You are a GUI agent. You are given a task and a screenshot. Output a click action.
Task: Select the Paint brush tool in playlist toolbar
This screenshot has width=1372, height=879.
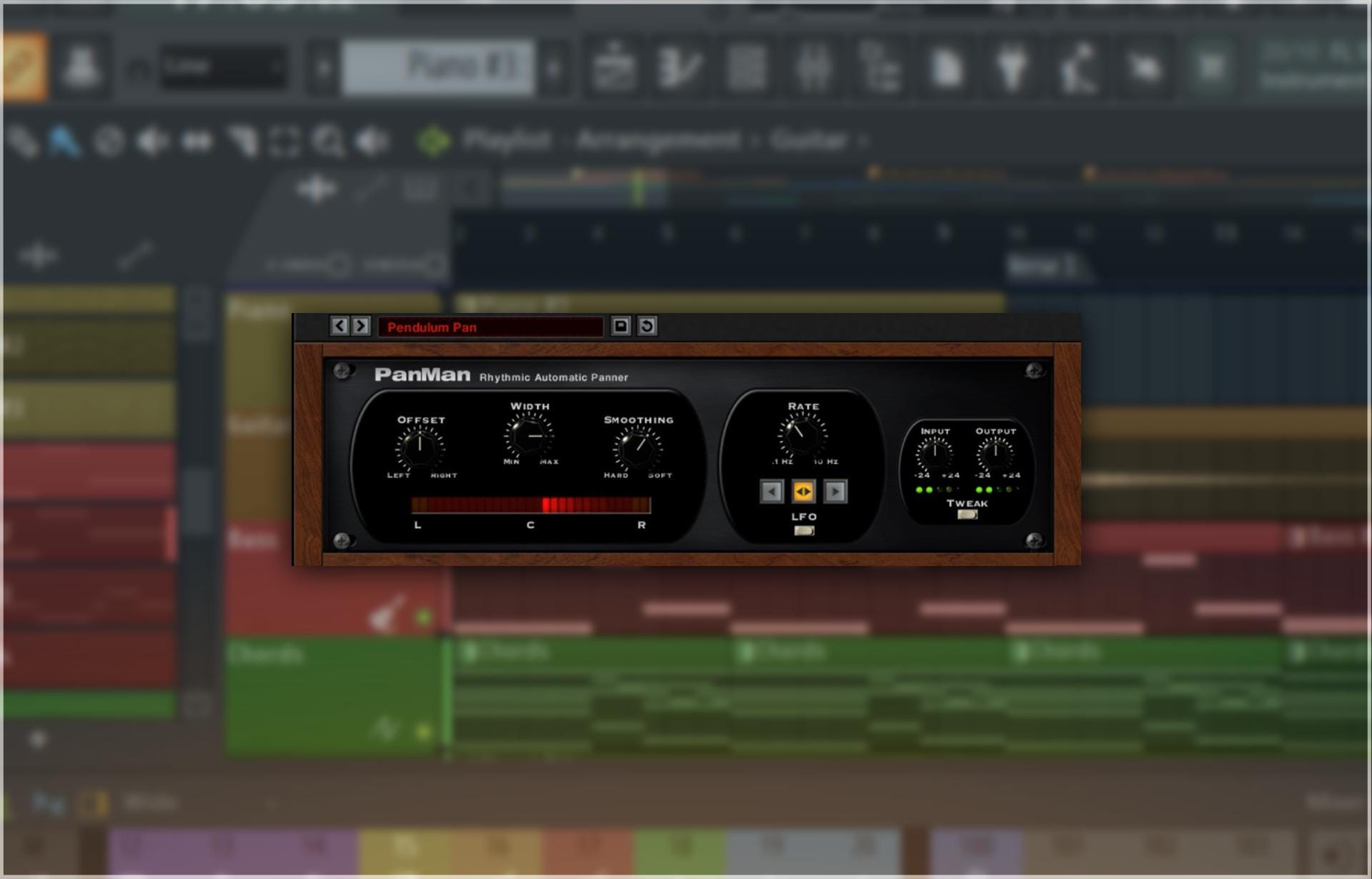[64, 141]
